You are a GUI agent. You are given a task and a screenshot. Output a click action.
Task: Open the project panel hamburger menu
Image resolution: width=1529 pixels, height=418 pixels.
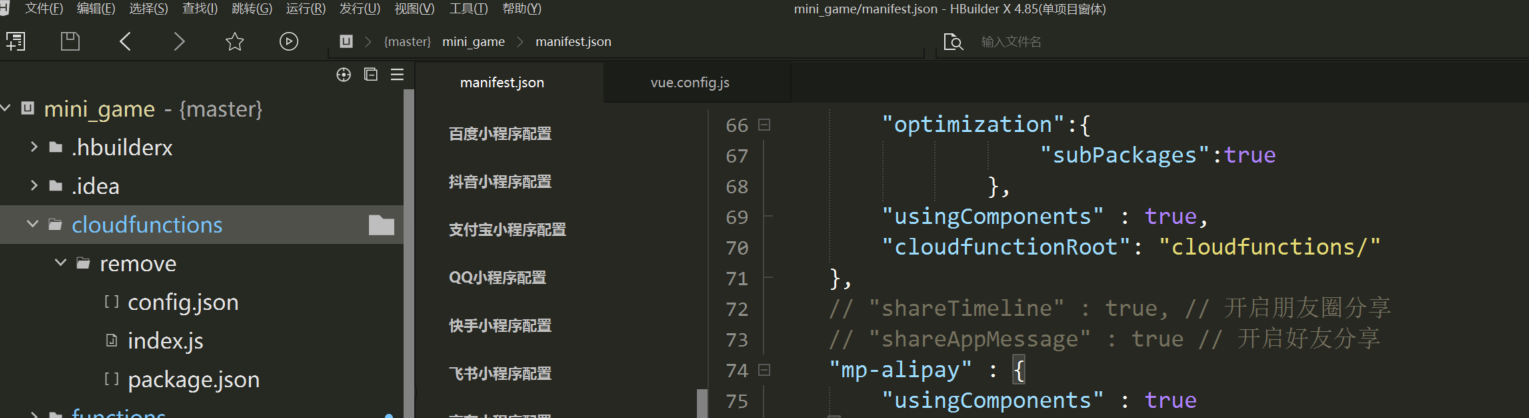(x=397, y=74)
